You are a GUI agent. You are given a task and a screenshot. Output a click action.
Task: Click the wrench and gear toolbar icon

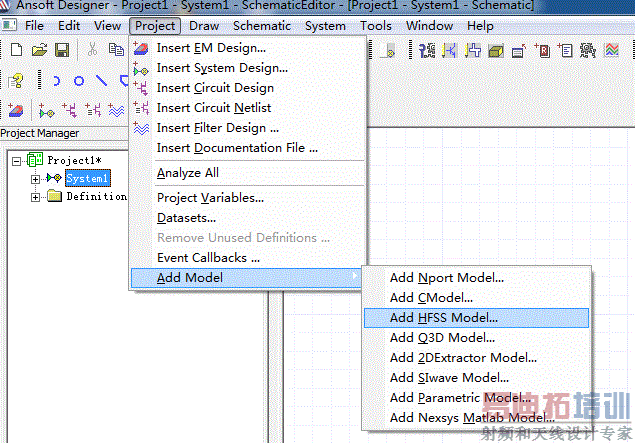[x=427, y=51]
